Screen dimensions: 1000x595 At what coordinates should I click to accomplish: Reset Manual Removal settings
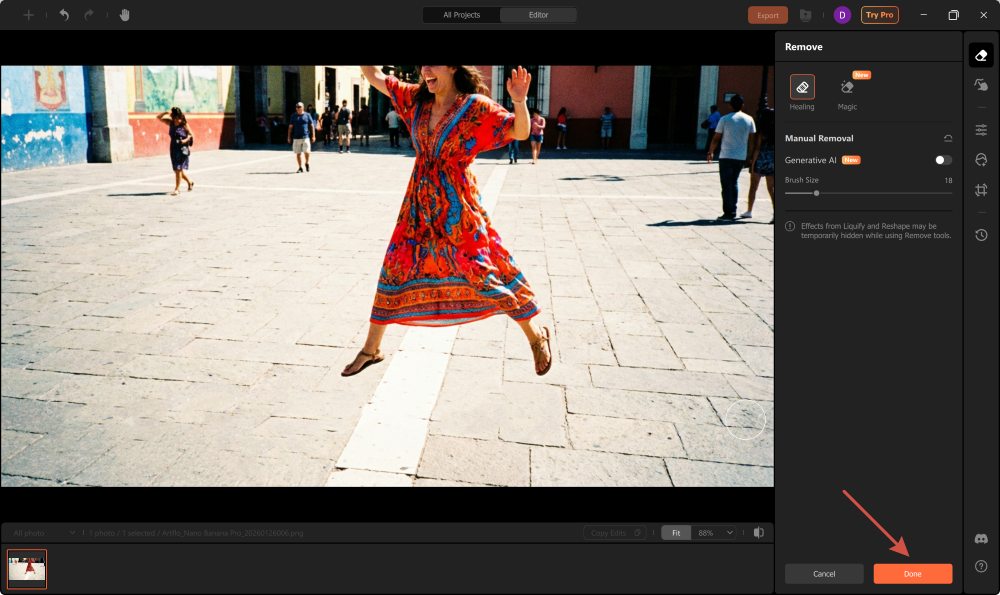click(x=947, y=138)
